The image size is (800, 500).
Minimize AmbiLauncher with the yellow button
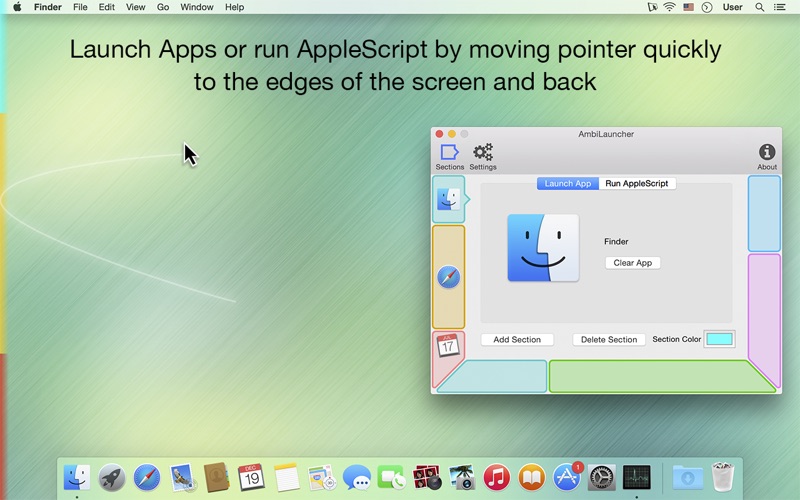(x=452, y=134)
